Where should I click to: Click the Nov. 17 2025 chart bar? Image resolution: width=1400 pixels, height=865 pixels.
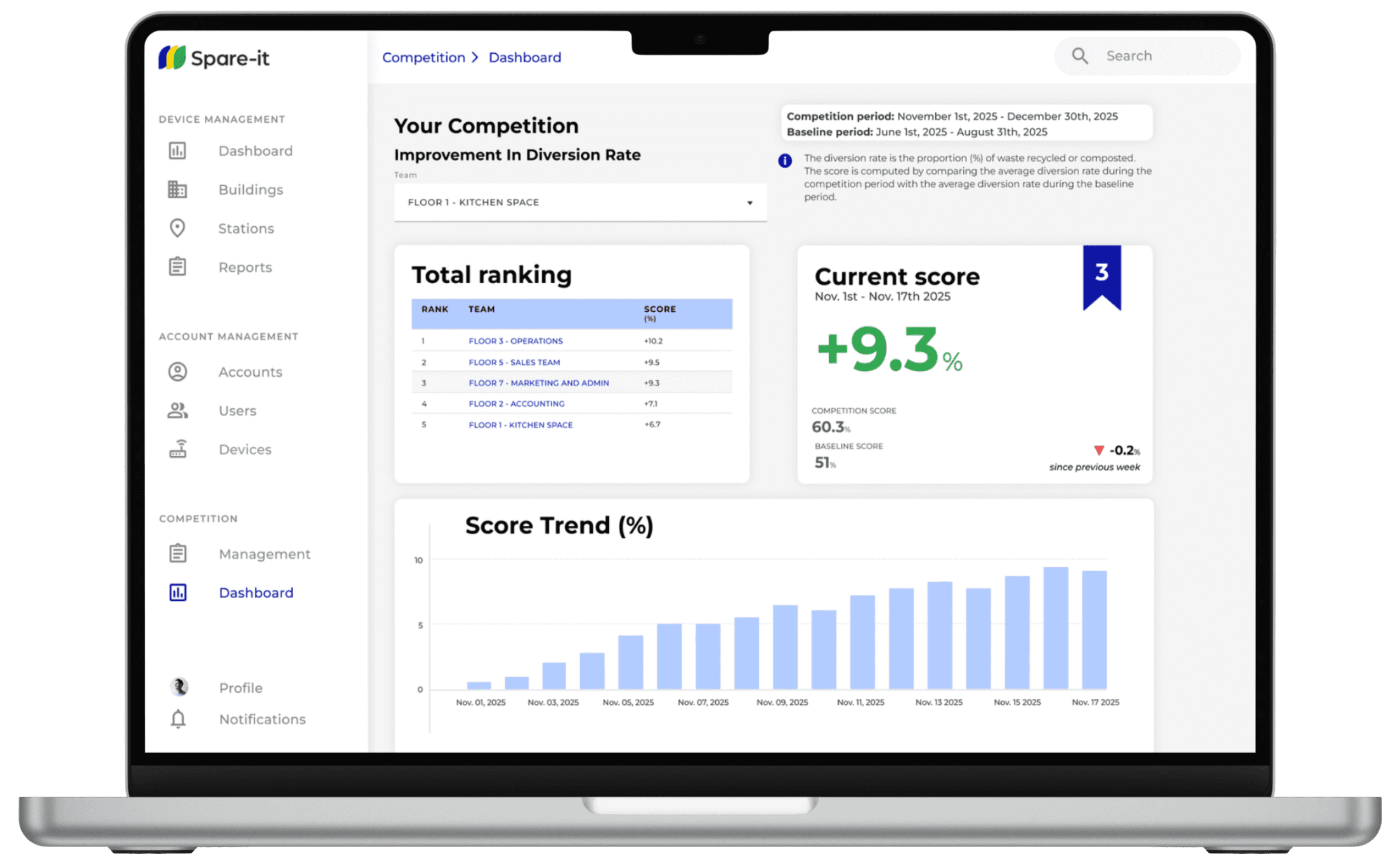[x=1094, y=629]
